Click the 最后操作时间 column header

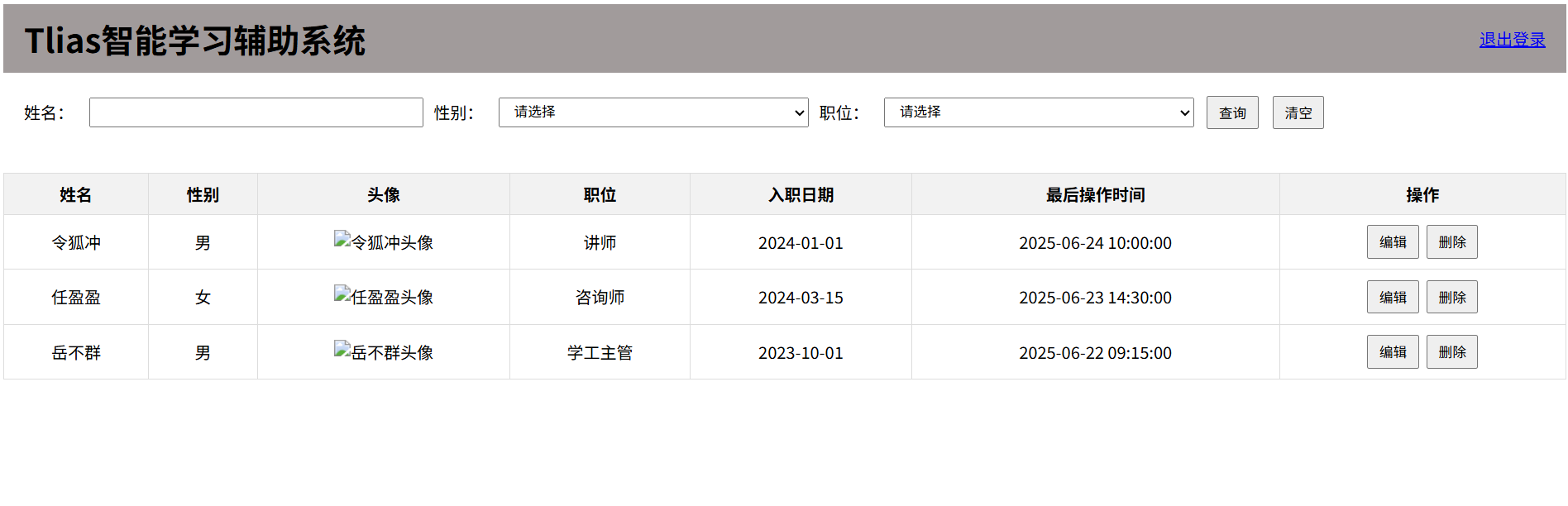pyautogui.click(x=1095, y=194)
